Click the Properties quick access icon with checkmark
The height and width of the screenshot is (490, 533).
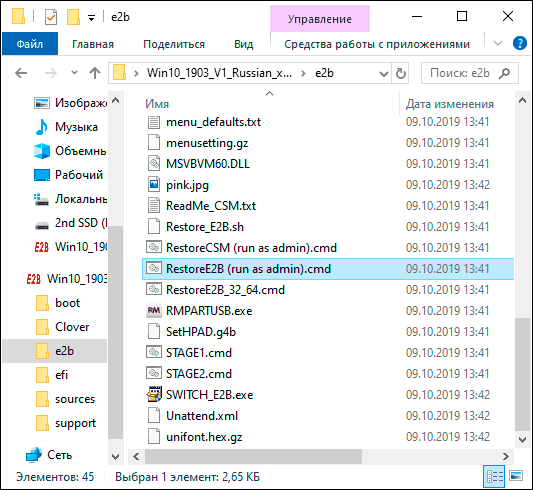(51, 17)
